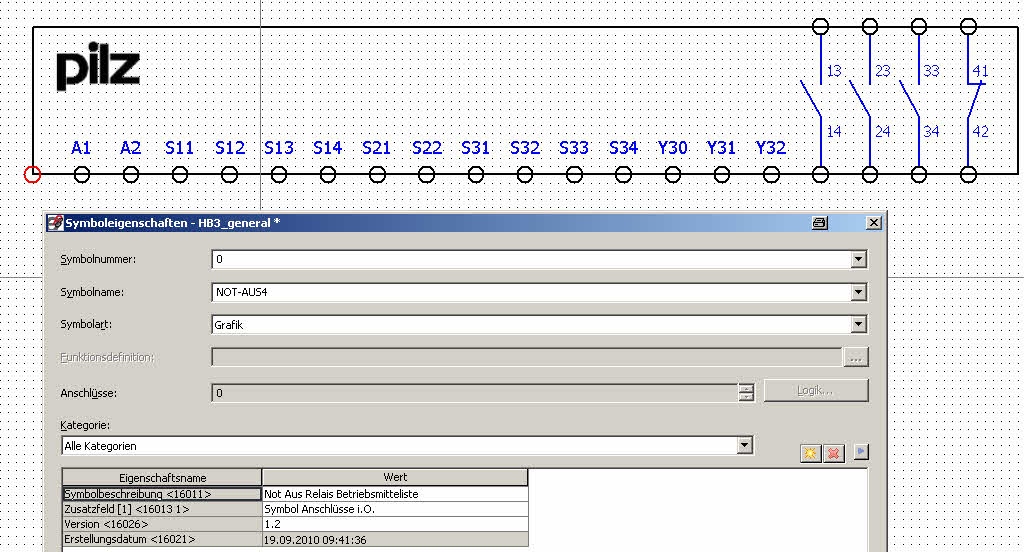1024x552 pixels.
Task: Click the red delete property icon
Action: click(834, 453)
